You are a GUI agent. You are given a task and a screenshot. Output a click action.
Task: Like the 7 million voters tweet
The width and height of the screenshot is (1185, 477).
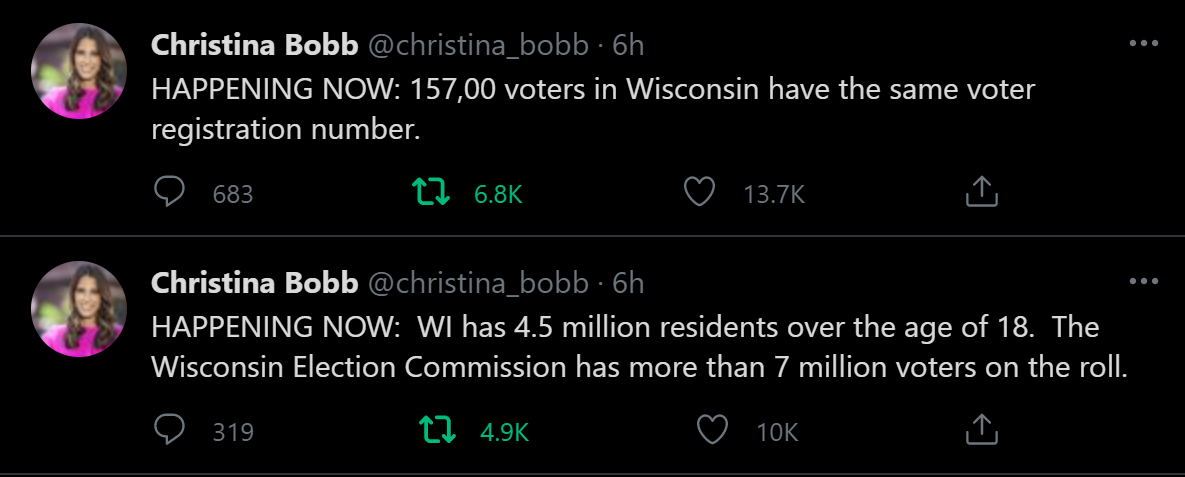[x=712, y=431]
